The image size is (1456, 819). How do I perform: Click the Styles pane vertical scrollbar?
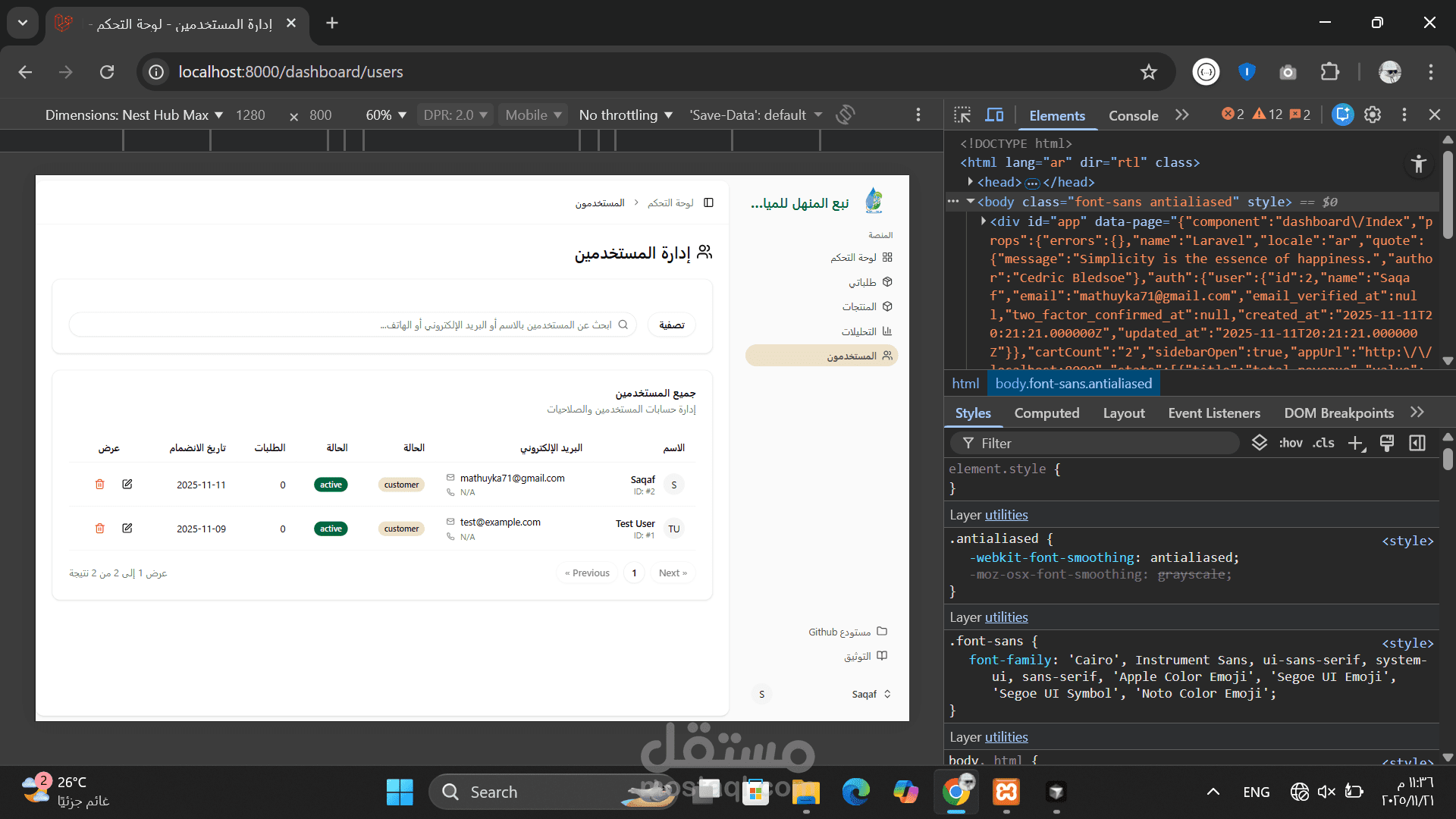coord(1448,460)
